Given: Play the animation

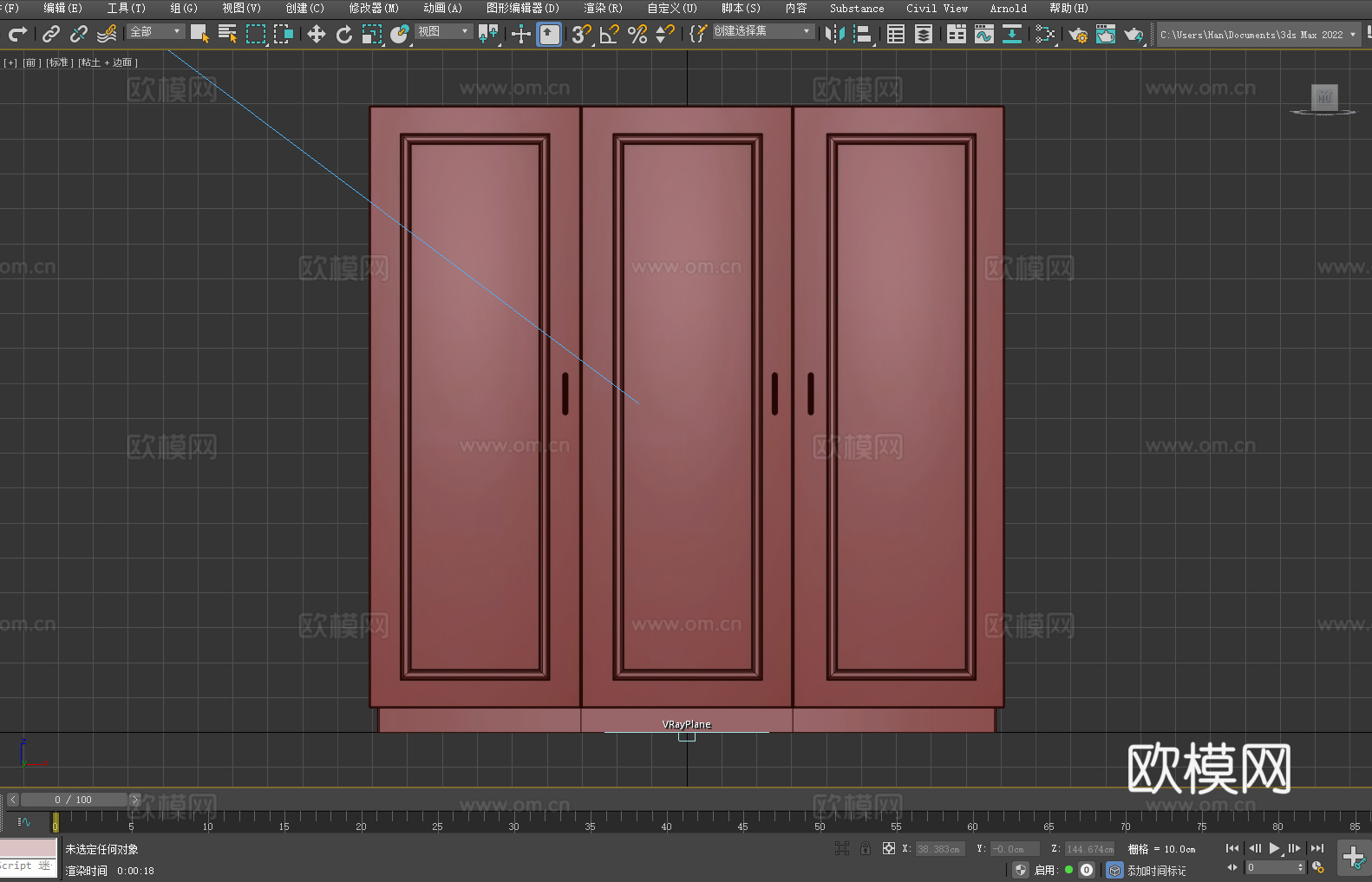Looking at the screenshot, I should click(1275, 848).
